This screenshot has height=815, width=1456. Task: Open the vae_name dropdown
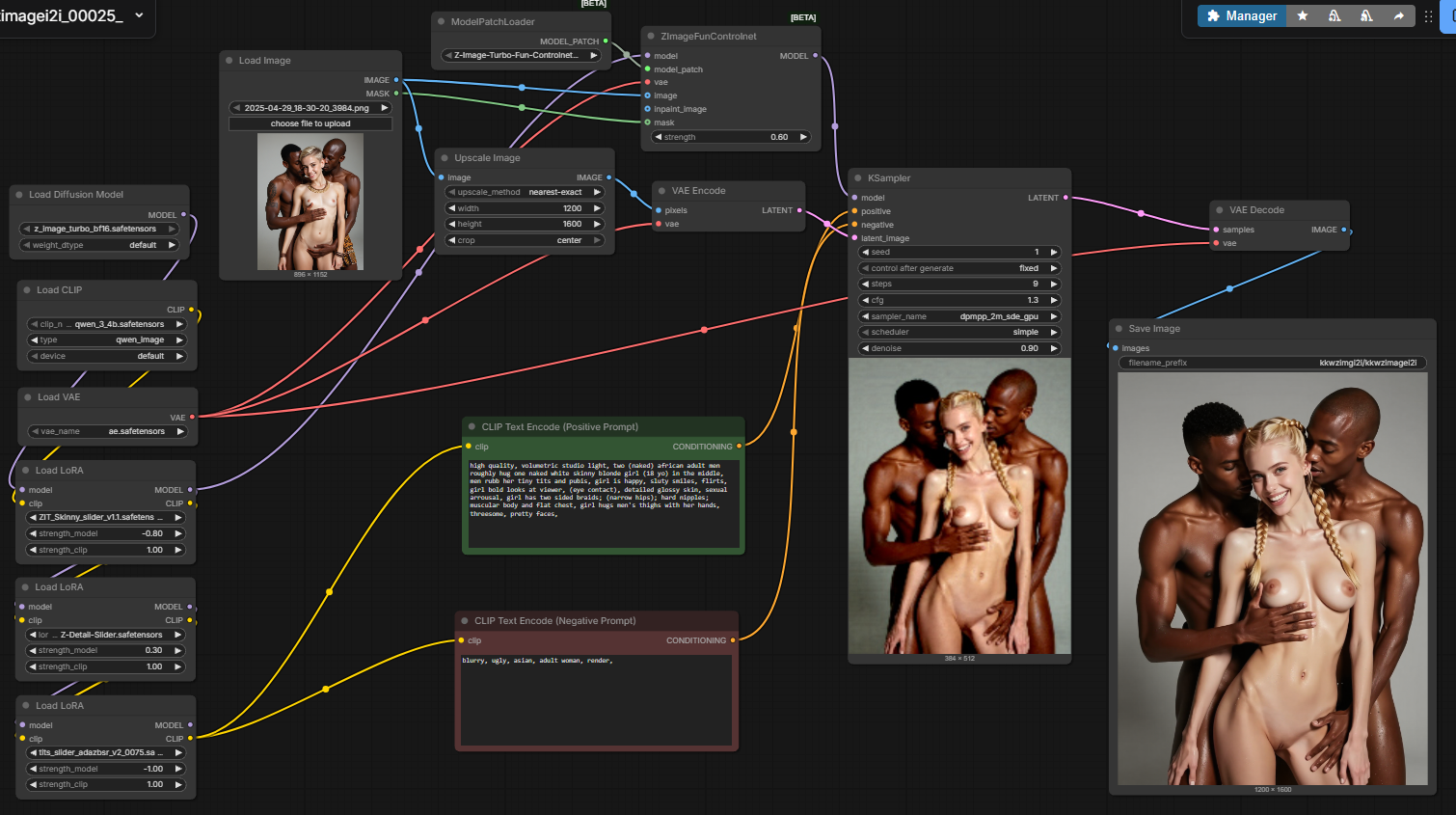(107, 431)
